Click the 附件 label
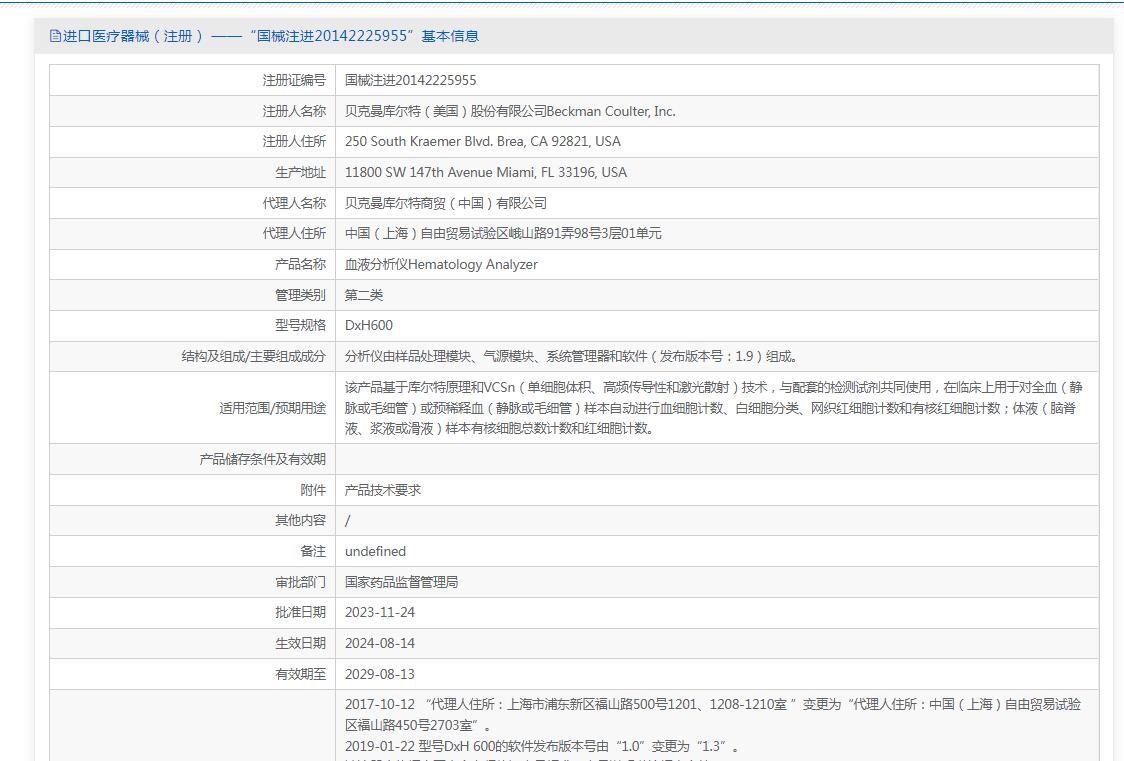Viewport: 1124px width, 761px height. (313, 490)
